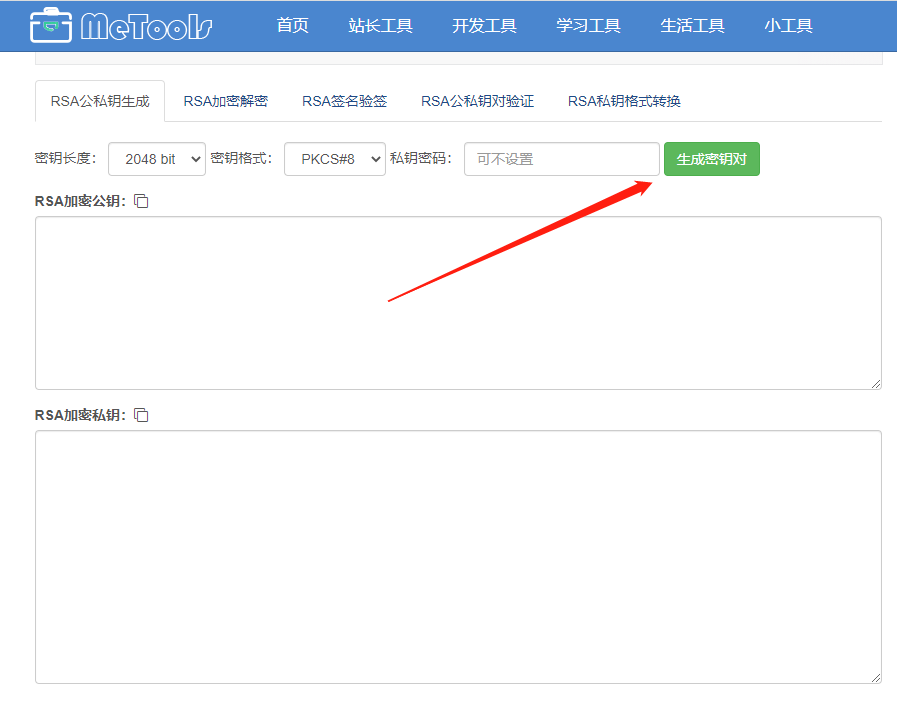Image resolution: width=897 pixels, height=704 pixels.
Task: Click inside the RSA加密私钥 text area
Action: pos(458,557)
